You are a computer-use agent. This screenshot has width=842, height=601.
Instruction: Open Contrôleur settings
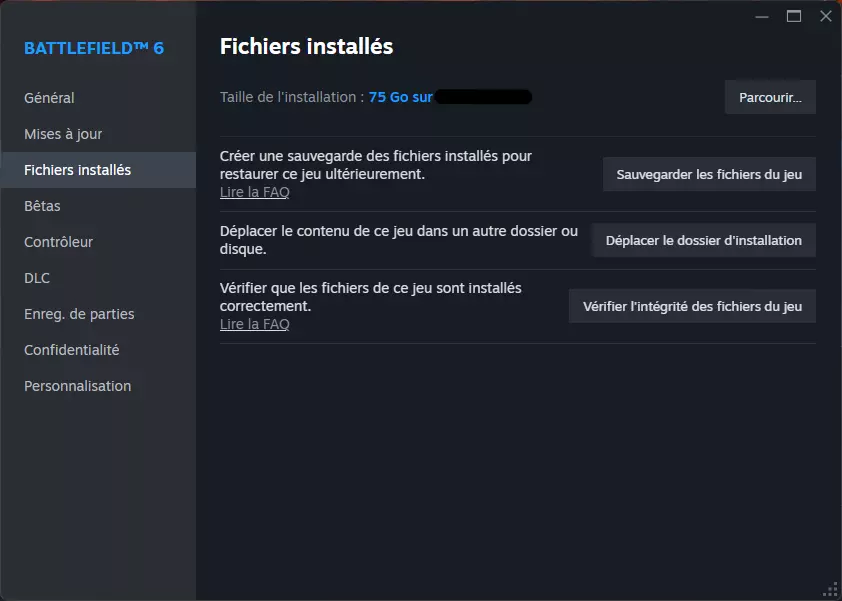58,242
